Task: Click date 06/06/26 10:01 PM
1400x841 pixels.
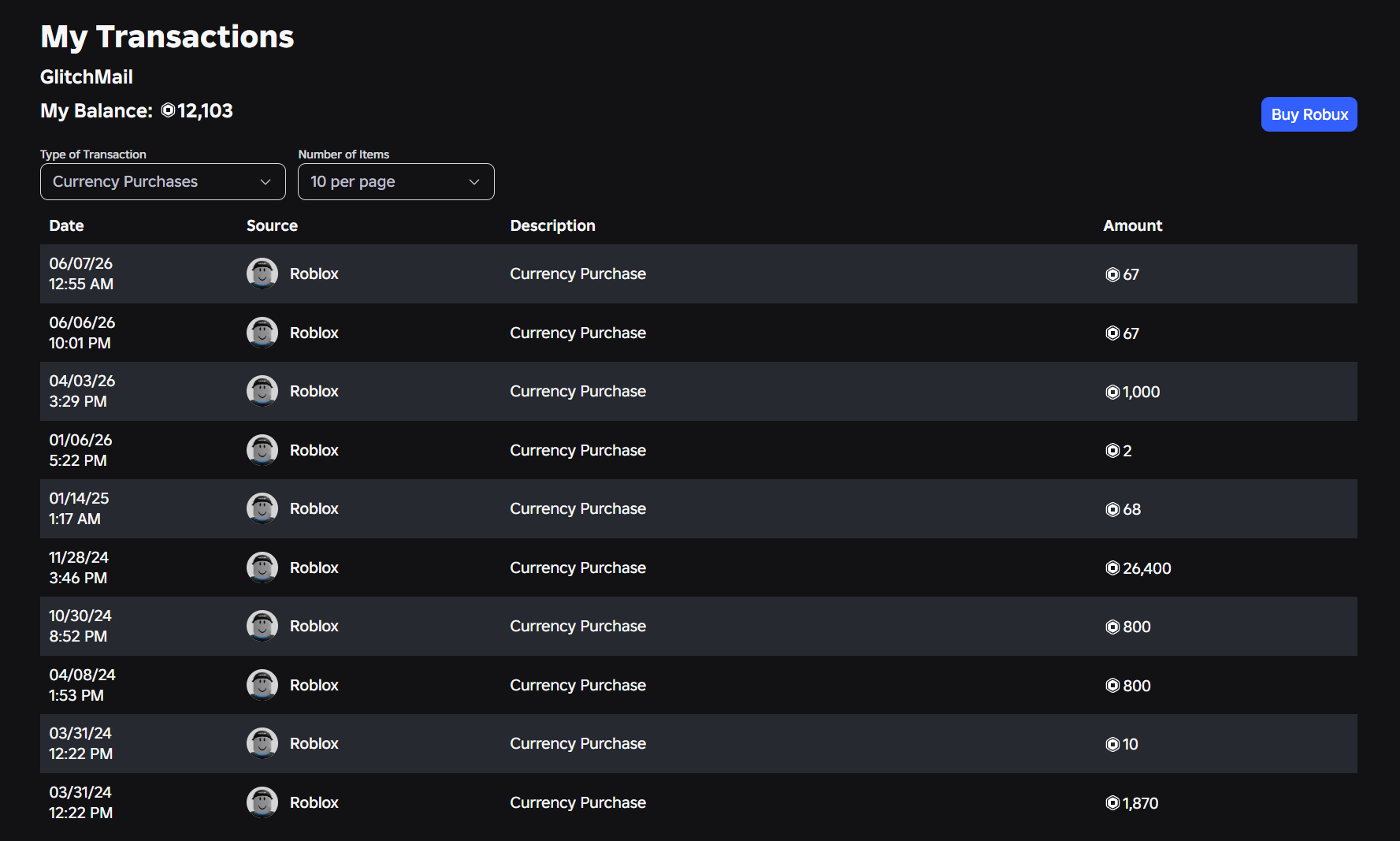Action: [x=82, y=333]
